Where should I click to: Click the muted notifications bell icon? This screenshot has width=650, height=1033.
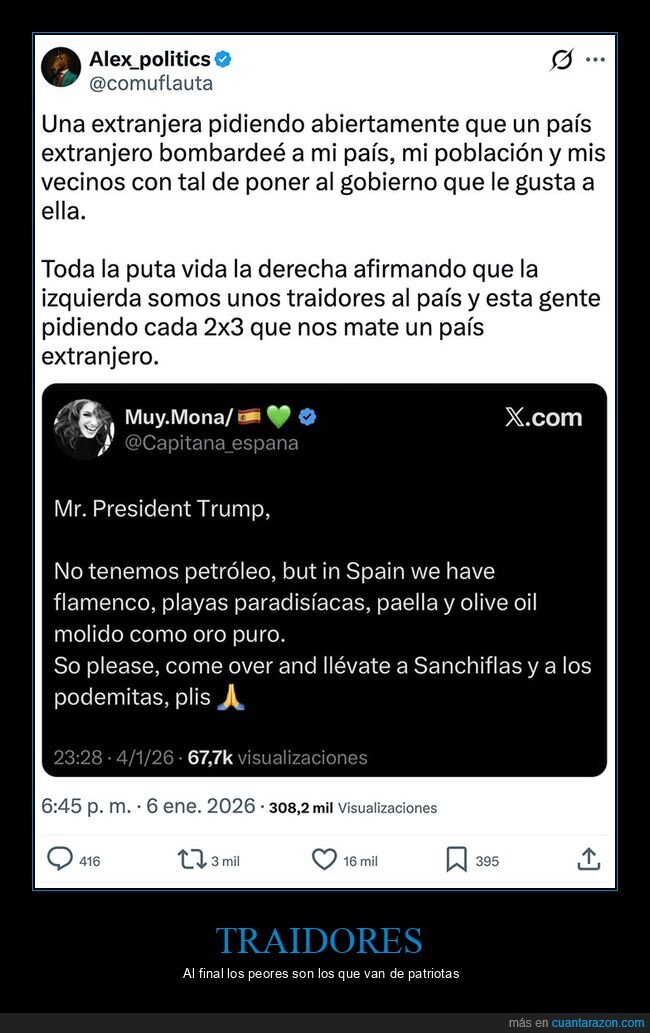[560, 59]
